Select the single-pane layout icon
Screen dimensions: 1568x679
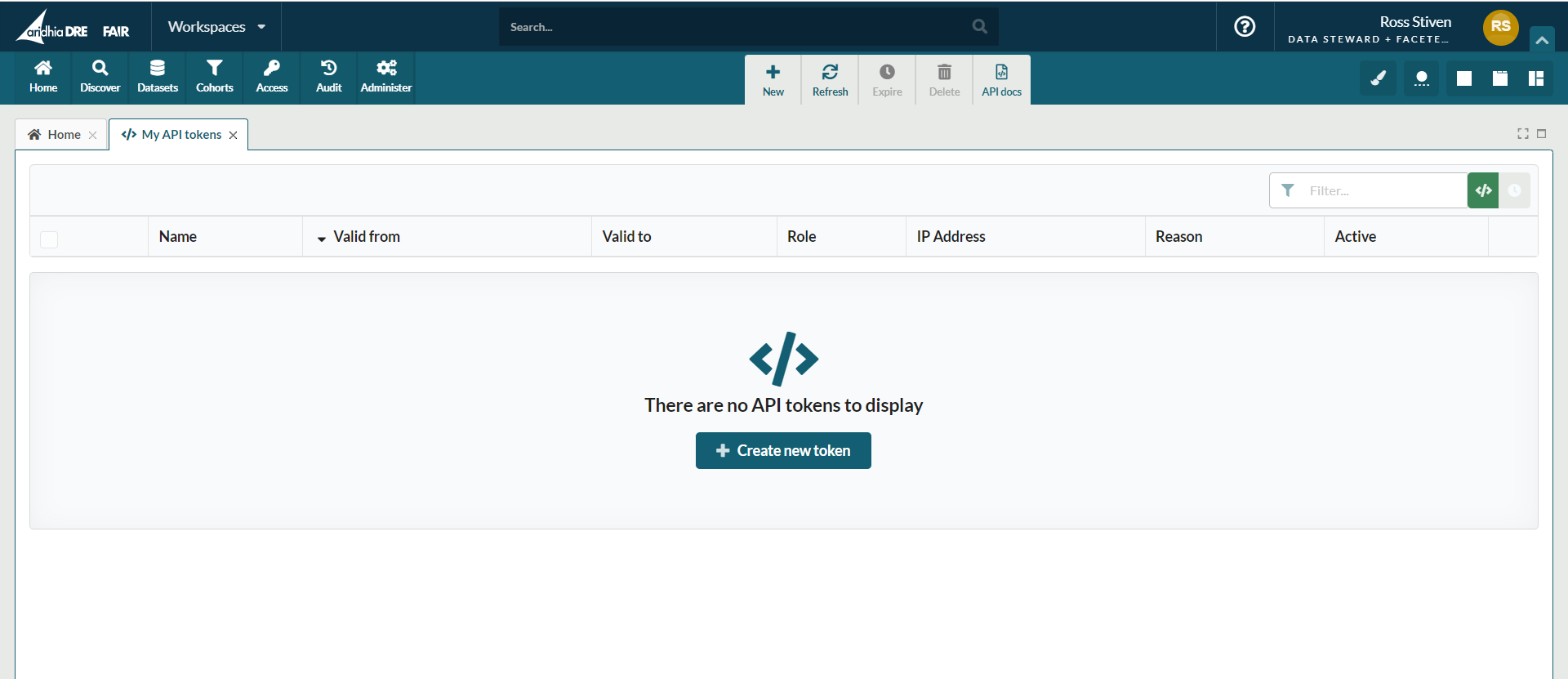tap(1464, 78)
